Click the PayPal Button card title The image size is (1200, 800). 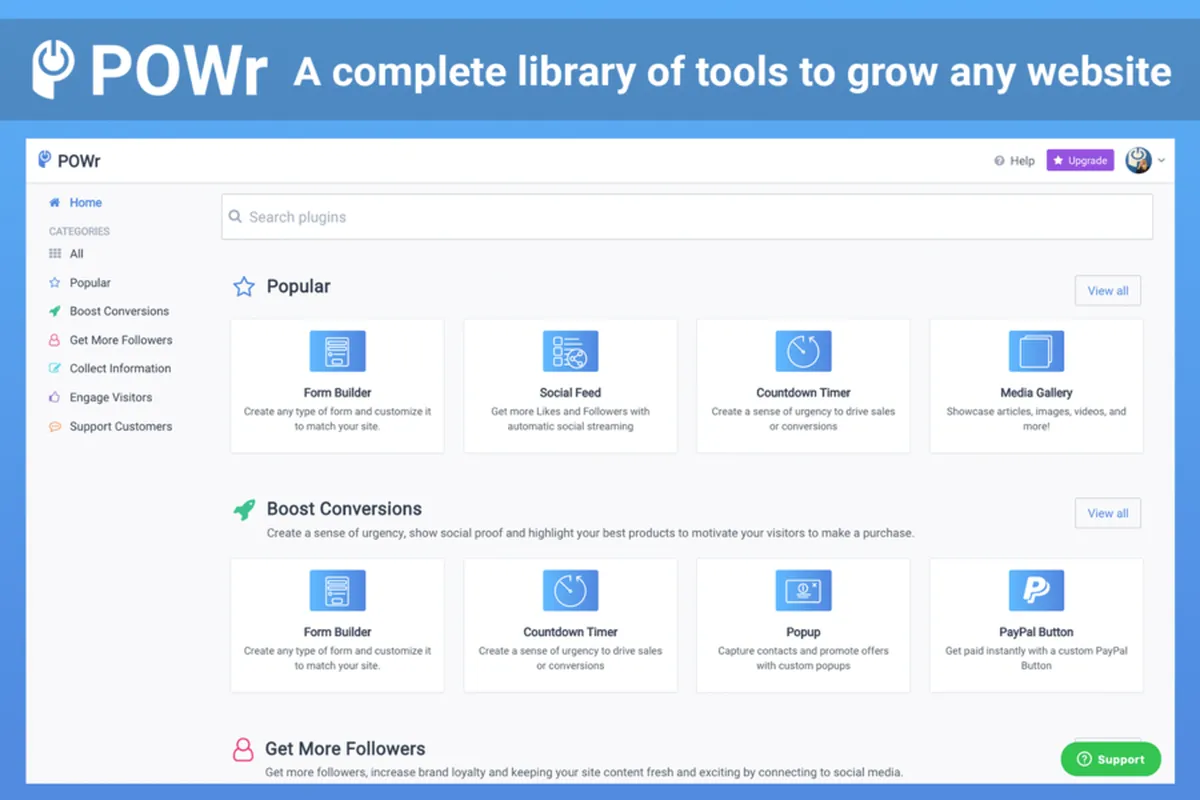[x=1037, y=632]
